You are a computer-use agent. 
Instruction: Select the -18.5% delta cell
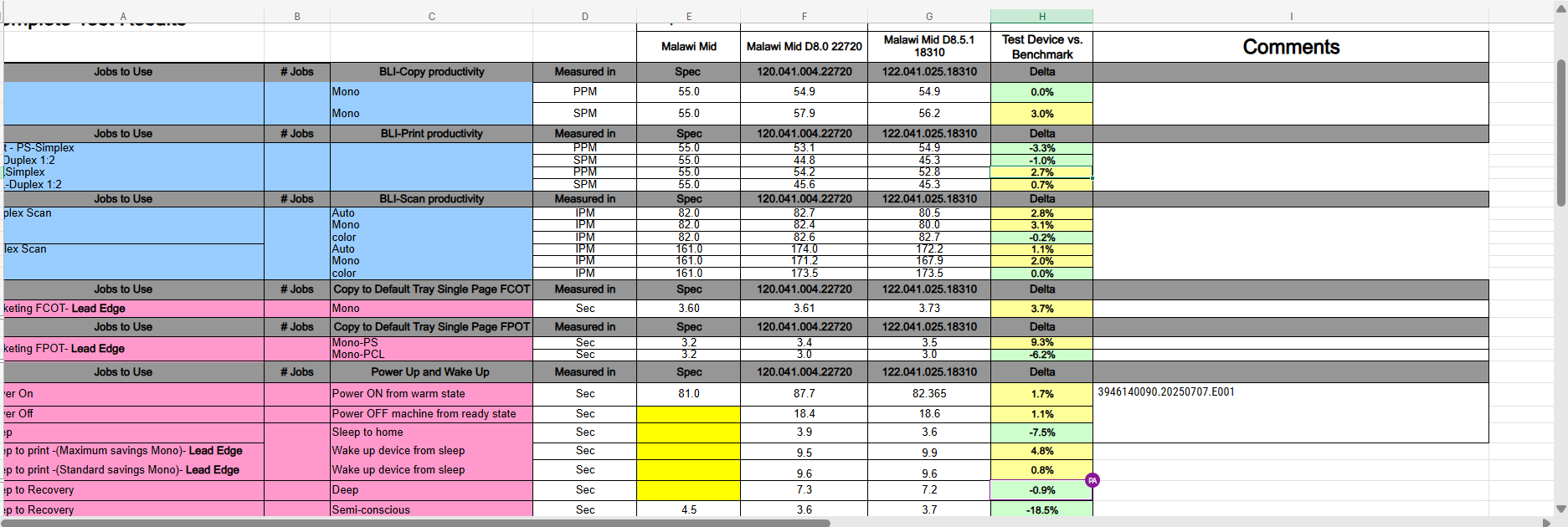[1041, 509]
